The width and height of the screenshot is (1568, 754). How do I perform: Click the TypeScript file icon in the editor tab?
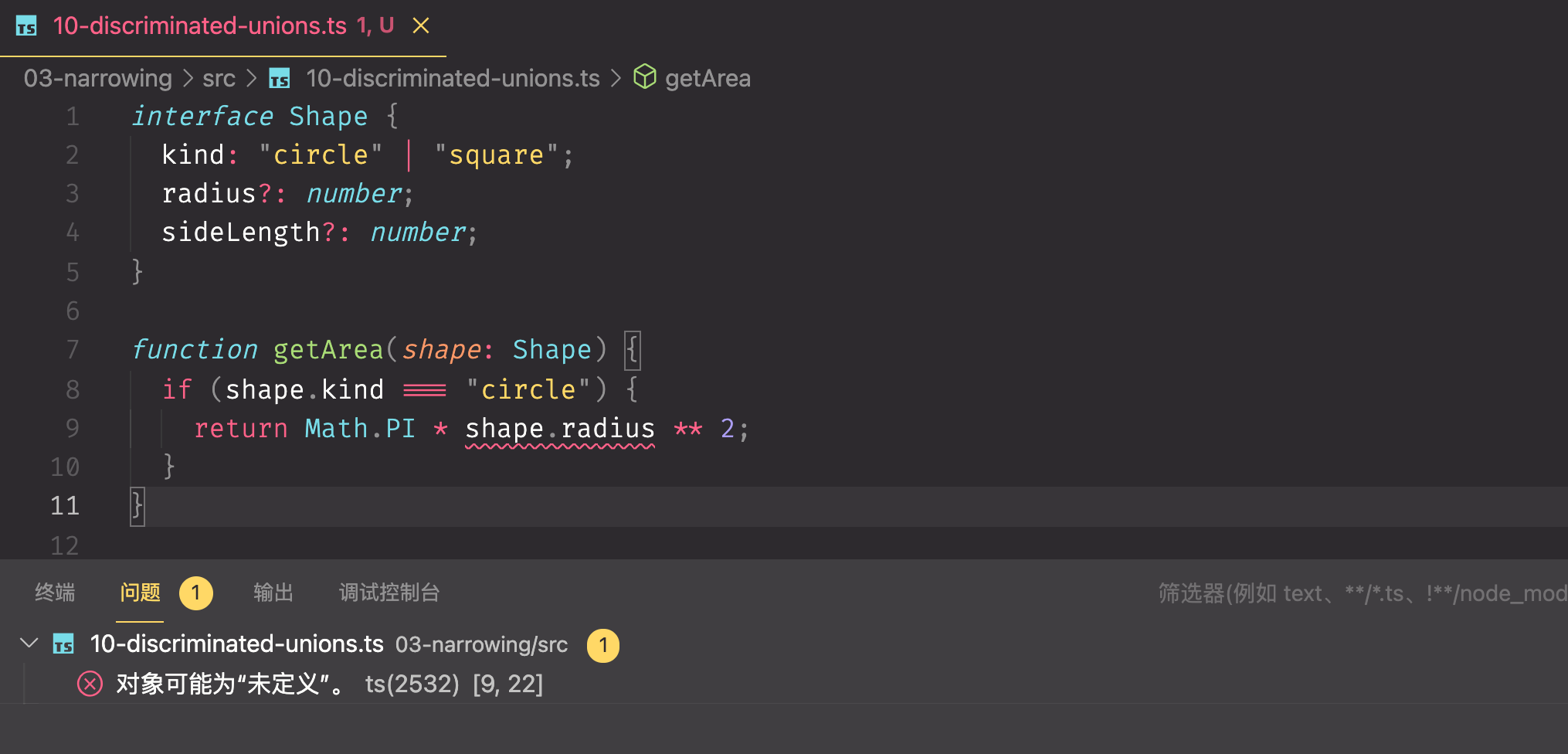coord(26,26)
